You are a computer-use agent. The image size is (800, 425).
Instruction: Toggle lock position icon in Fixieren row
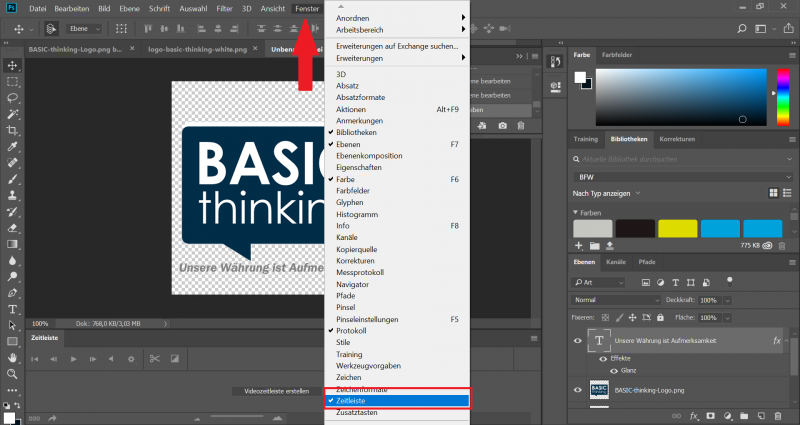[633, 317]
